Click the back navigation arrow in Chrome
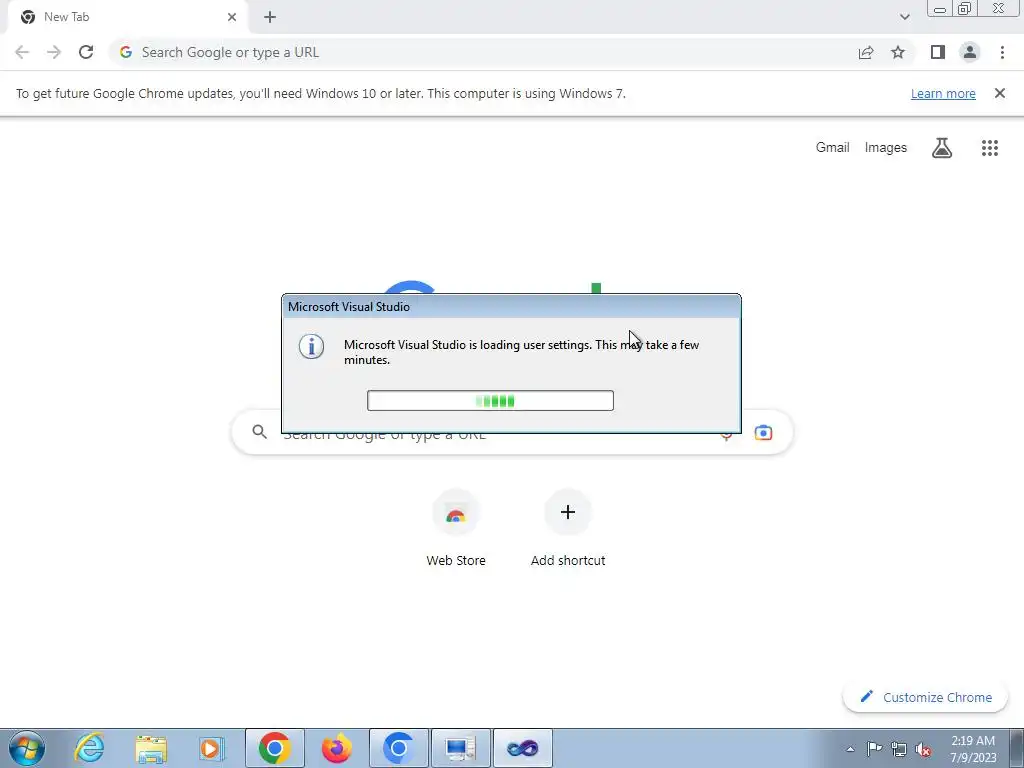 point(22,52)
